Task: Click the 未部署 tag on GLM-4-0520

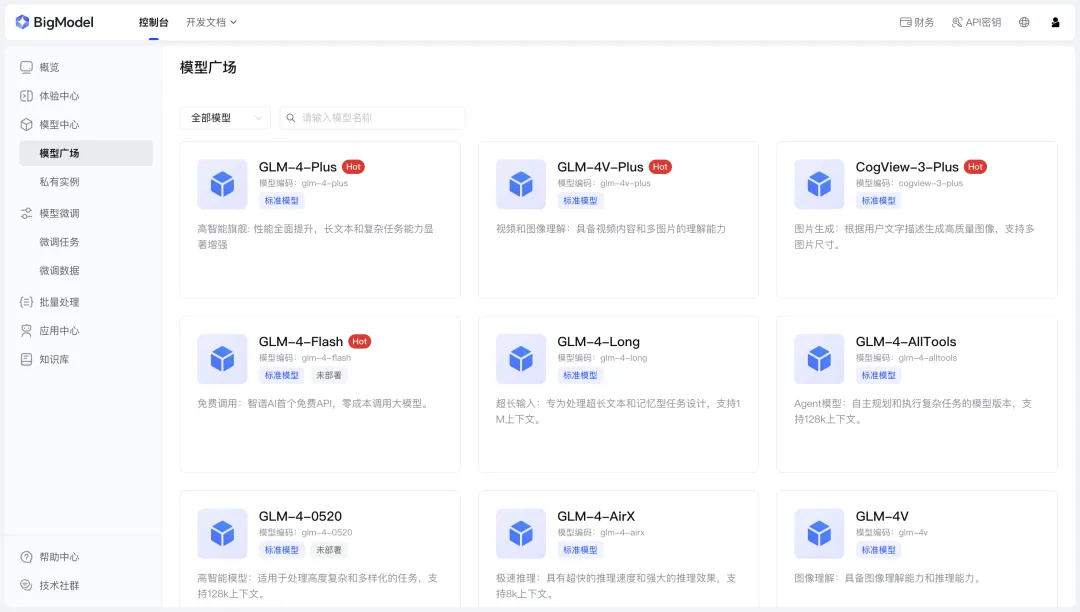Action: (x=329, y=550)
